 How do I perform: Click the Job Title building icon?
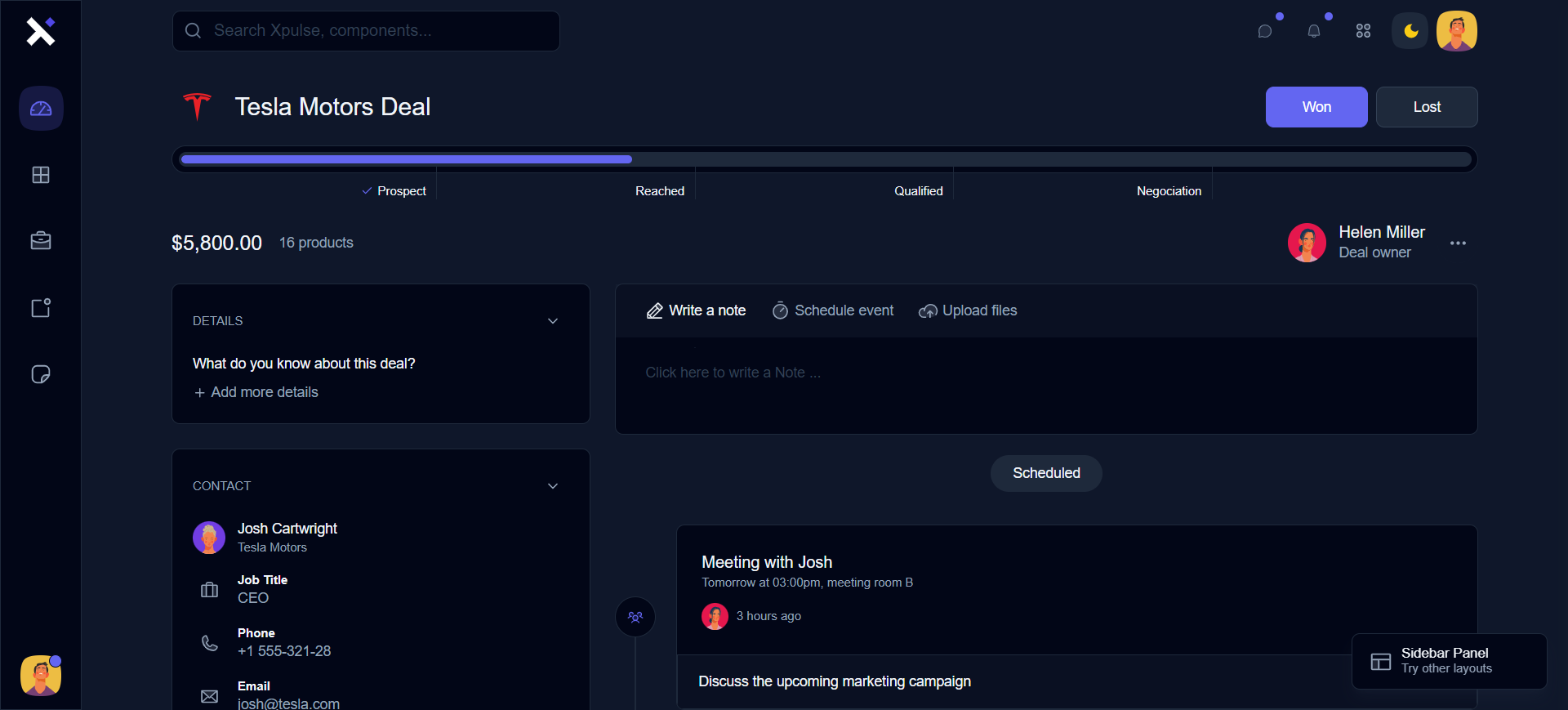[210, 590]
